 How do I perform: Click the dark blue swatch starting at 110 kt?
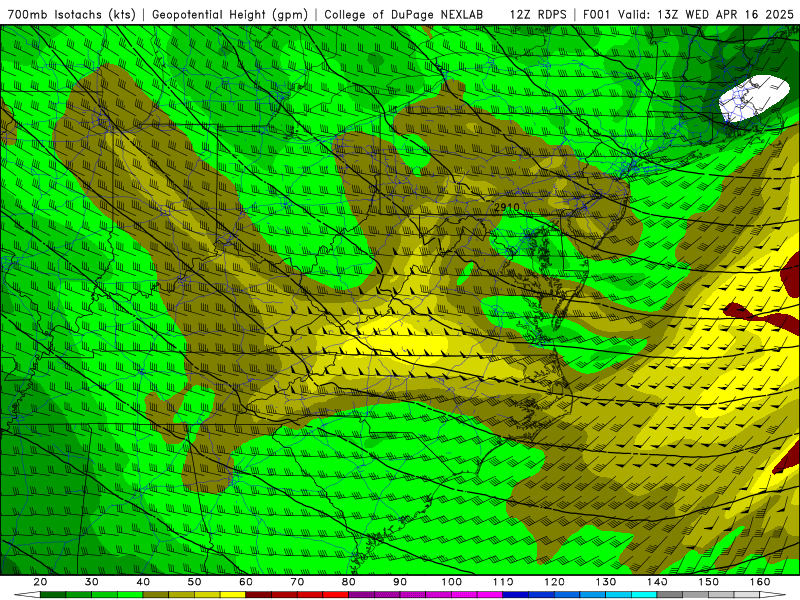[x=516, y=594]
